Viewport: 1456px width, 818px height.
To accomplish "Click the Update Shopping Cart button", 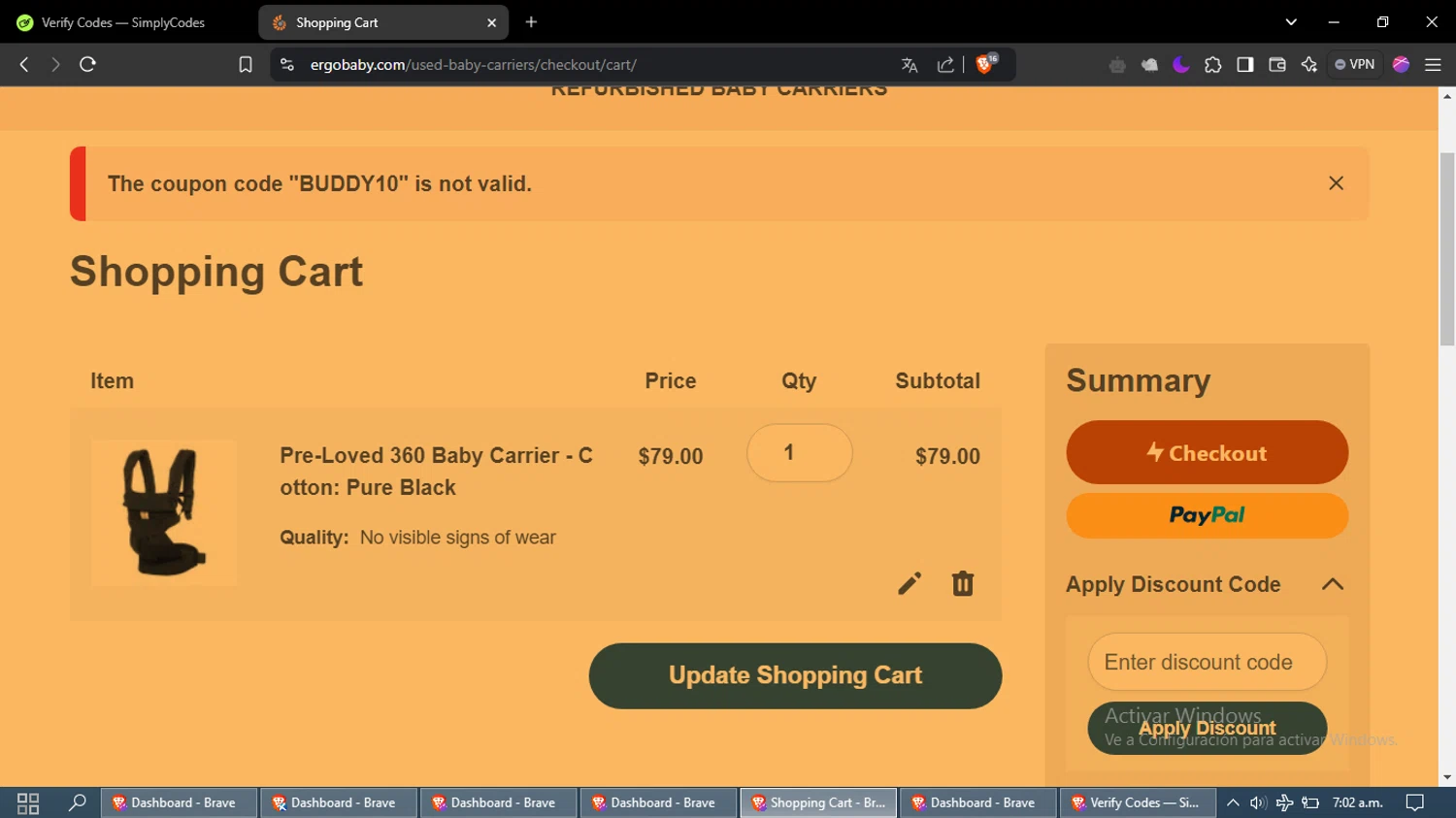I will (795, 675).
